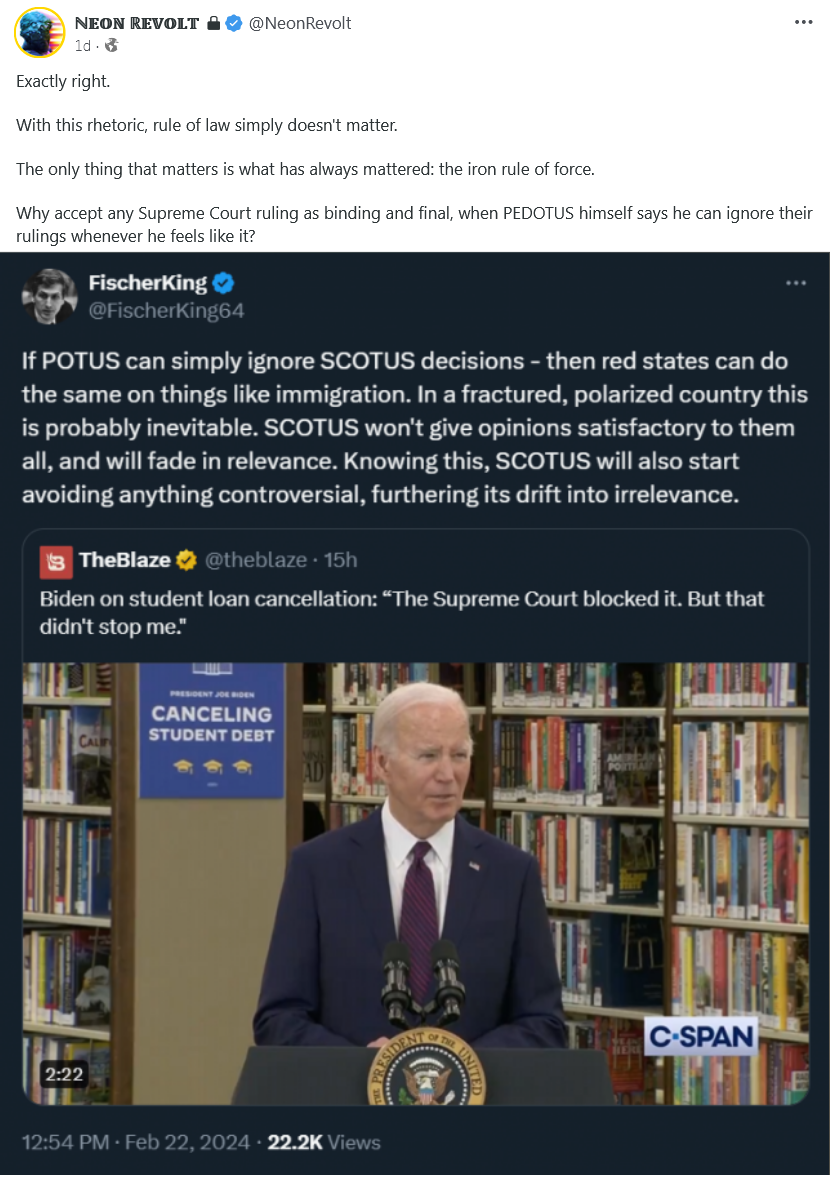The width and height of the screenshot is (834, 1181).
Task: Open Neon Revolt profile avatar
Action: point(39,32)
